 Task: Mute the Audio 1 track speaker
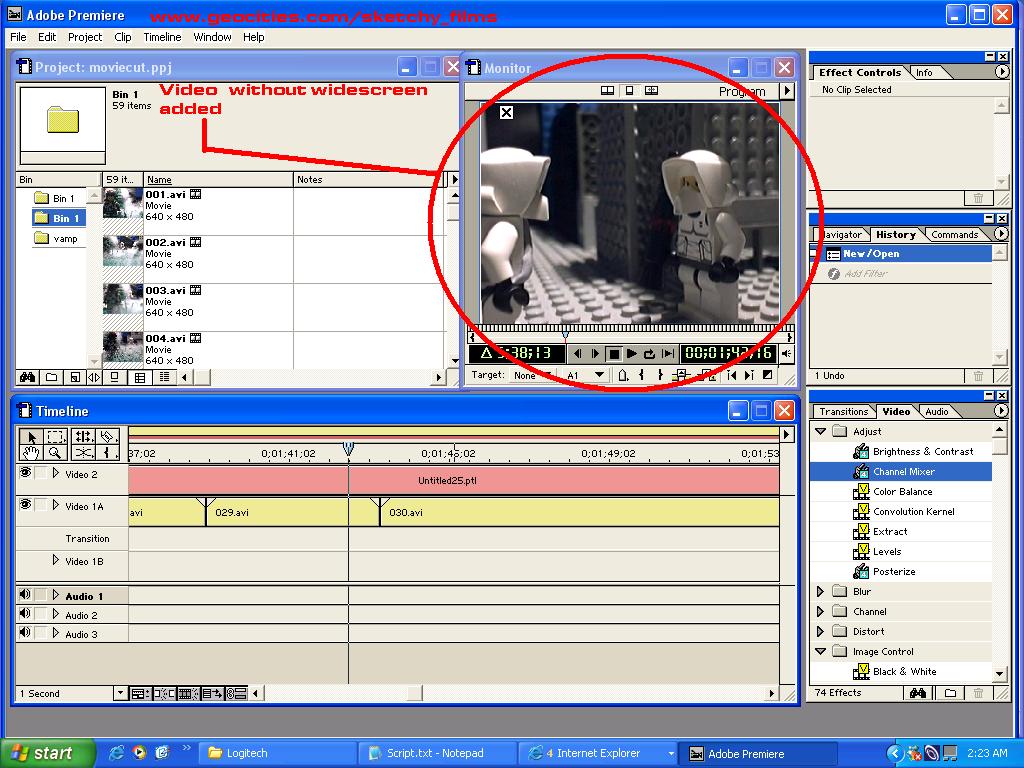click(x=25, y=595)
